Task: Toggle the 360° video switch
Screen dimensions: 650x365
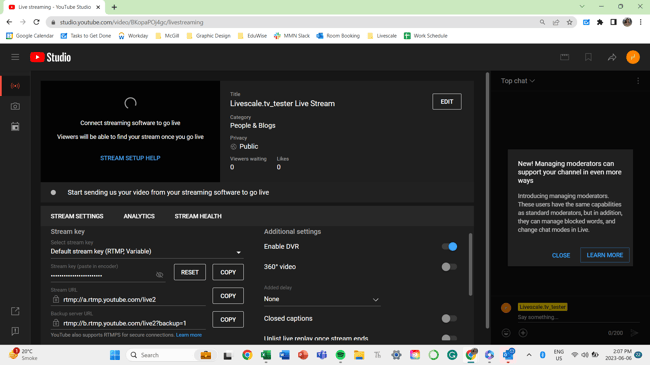Action: (x=449, y=267)
